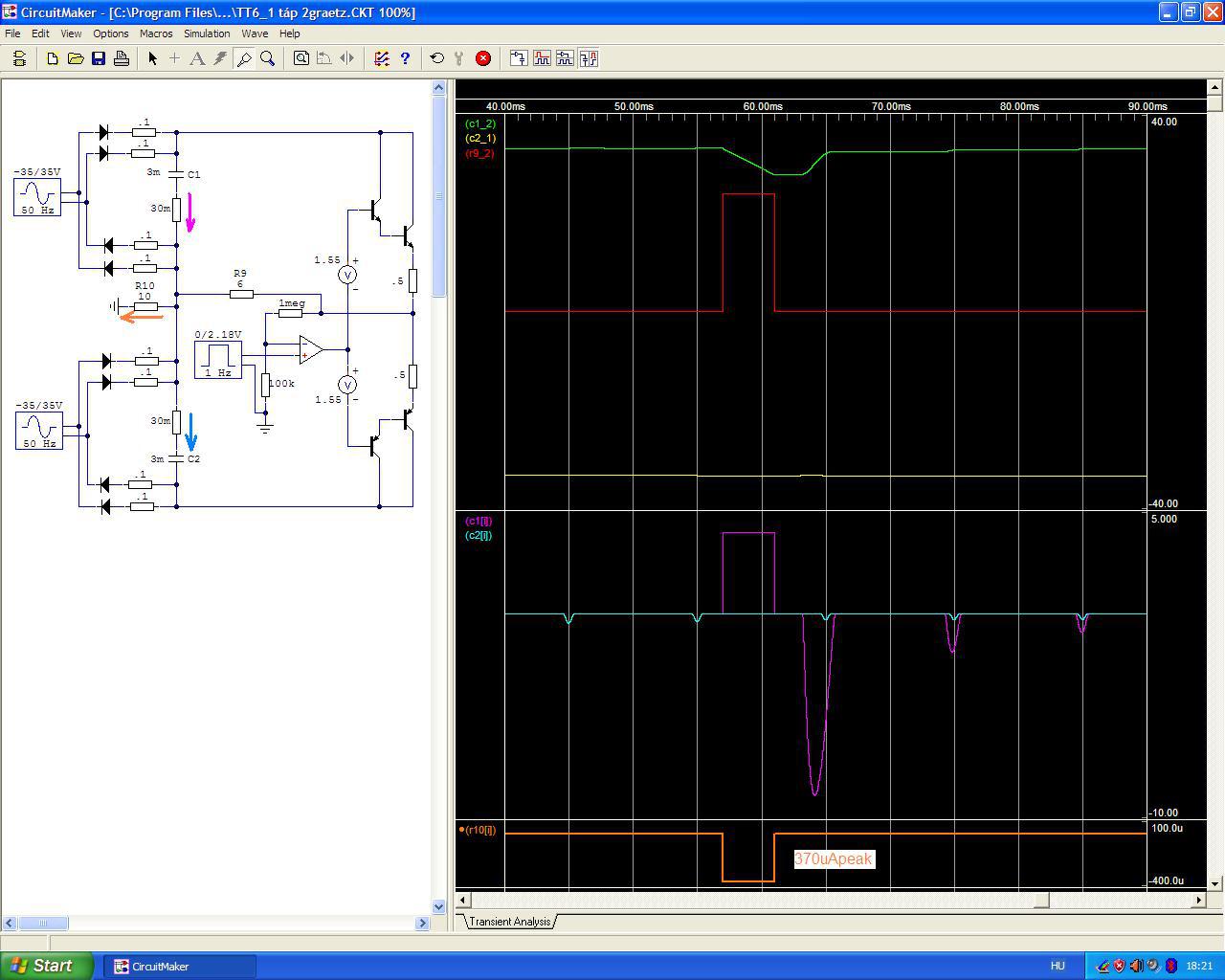The height and width of the screenshot is (980, 1225).
Task: Open the Simulation menu
Action: tap(207, 33)
